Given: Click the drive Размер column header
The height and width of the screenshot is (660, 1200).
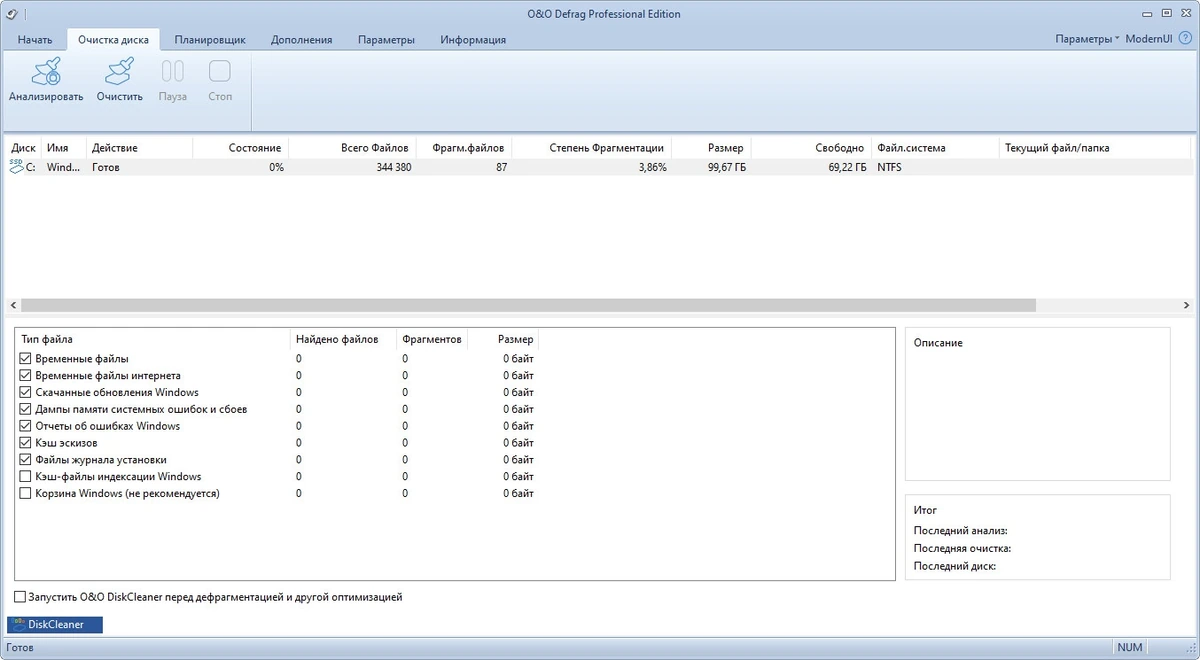Looking at the screenshot, I should coord(711,147).
